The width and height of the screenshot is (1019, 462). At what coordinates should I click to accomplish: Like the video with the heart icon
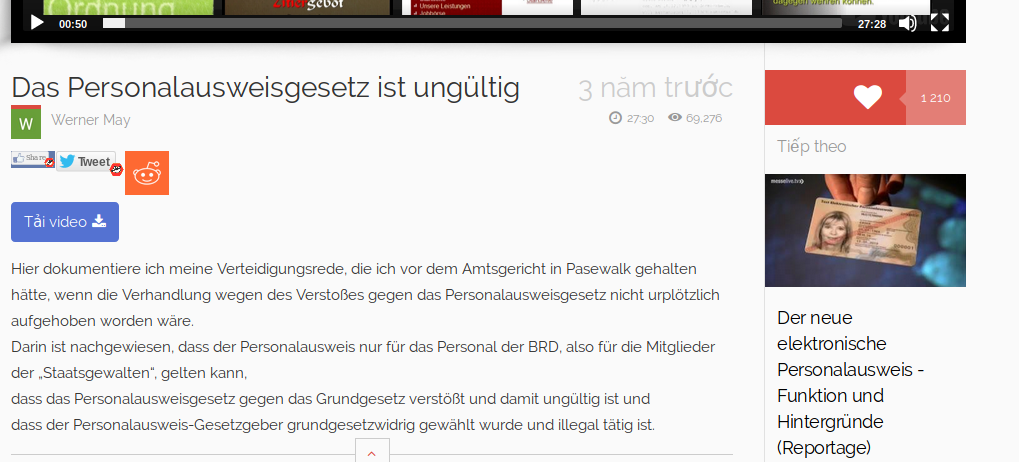(x=867, y=97)
